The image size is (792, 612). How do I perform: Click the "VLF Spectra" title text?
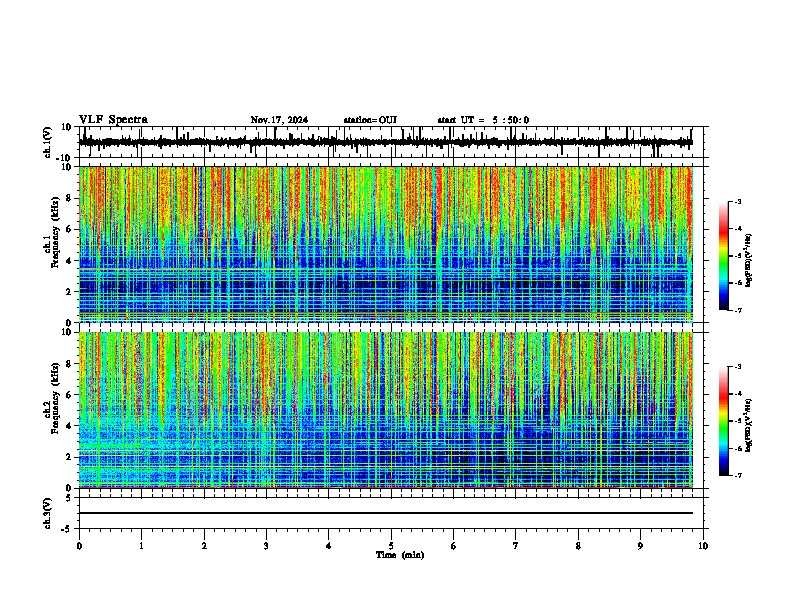point(113,120)
